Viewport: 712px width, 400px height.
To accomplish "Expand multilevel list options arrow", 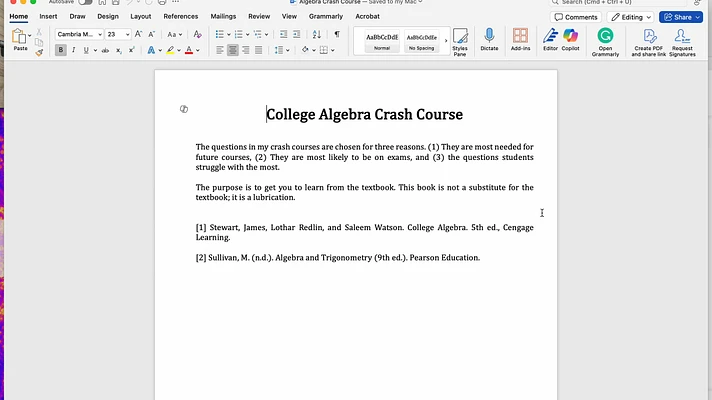I will tap(267, 35).
